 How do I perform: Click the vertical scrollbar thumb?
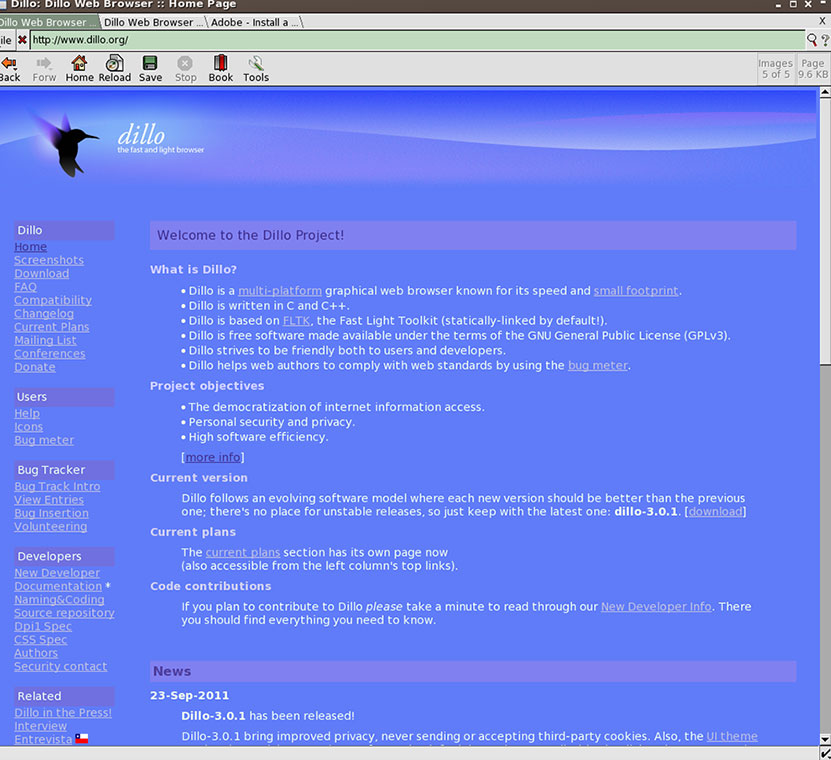click(x=825, y=231)
